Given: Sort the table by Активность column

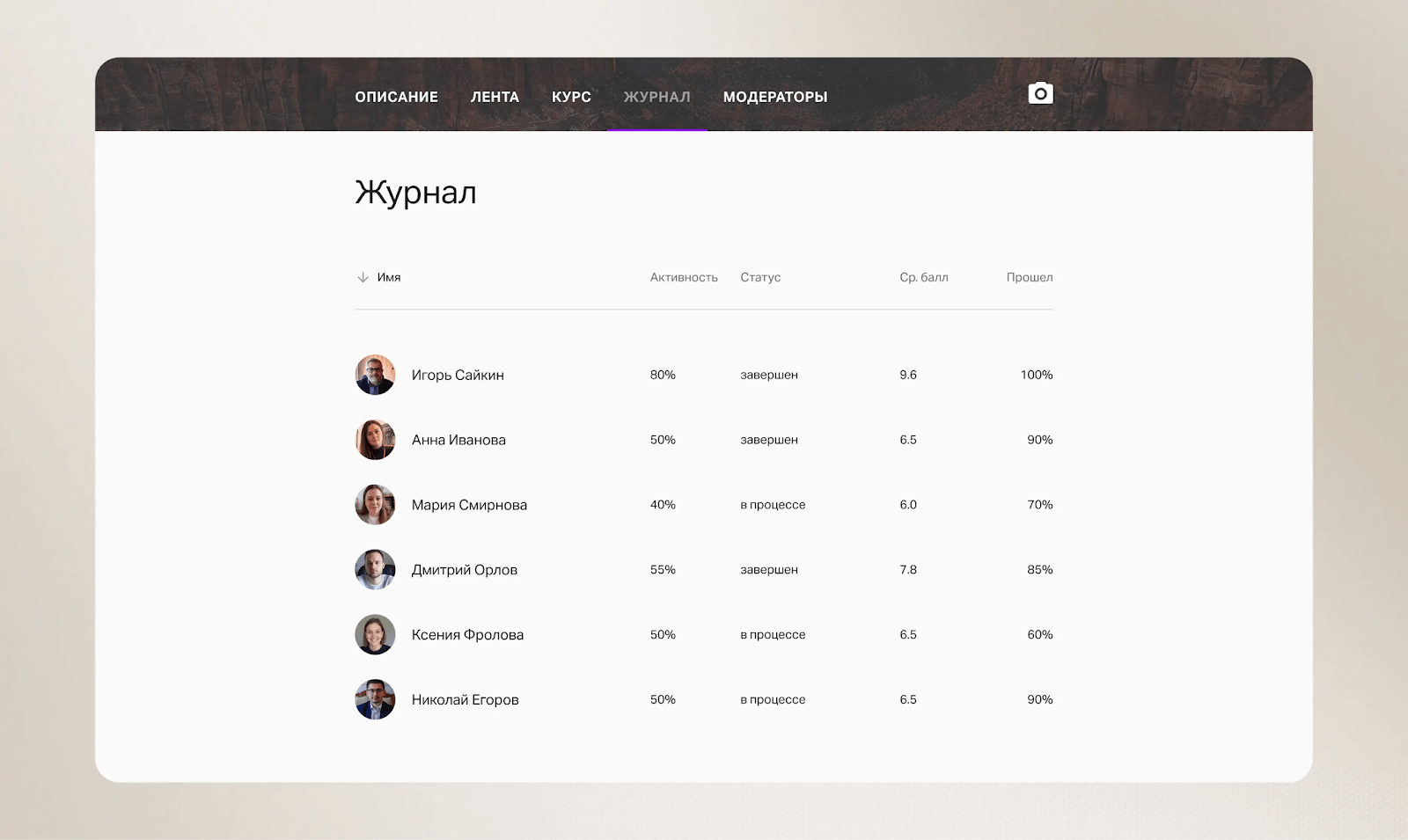Looking at the screenshot, I should pyautogui.click(x=683, y=278).
